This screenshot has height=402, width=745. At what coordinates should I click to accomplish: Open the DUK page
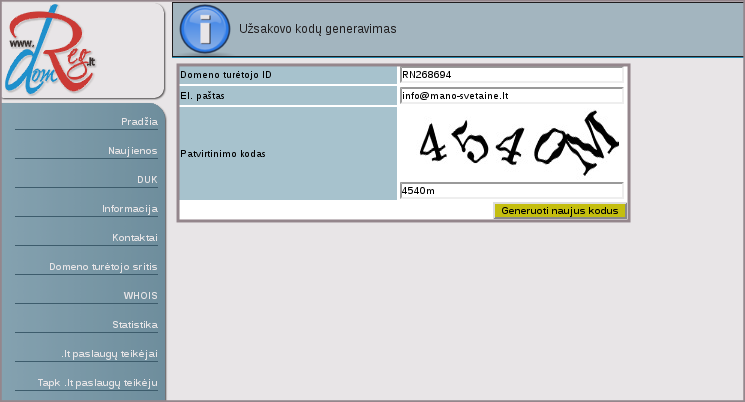(x=147, y=180)
